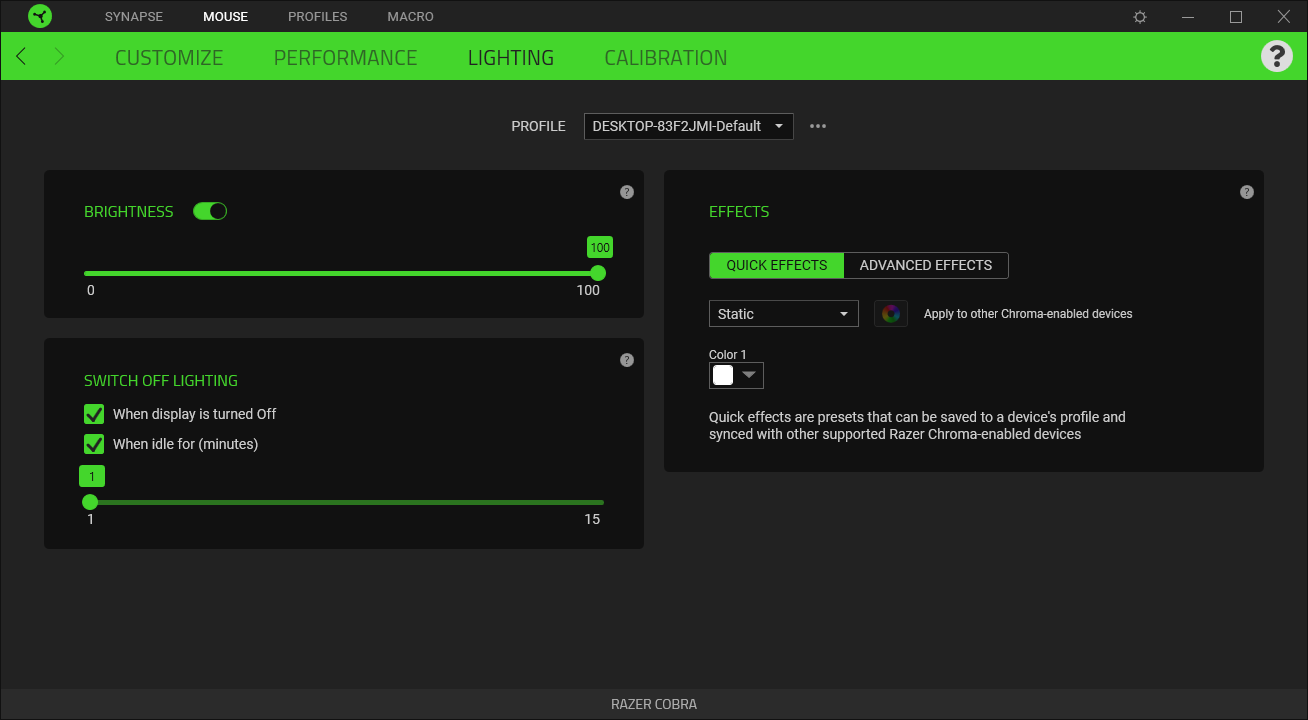The width and height of the screenshot is (1308, 720).
Task: Go forward with the right arrow
Action: pos(59,57)
